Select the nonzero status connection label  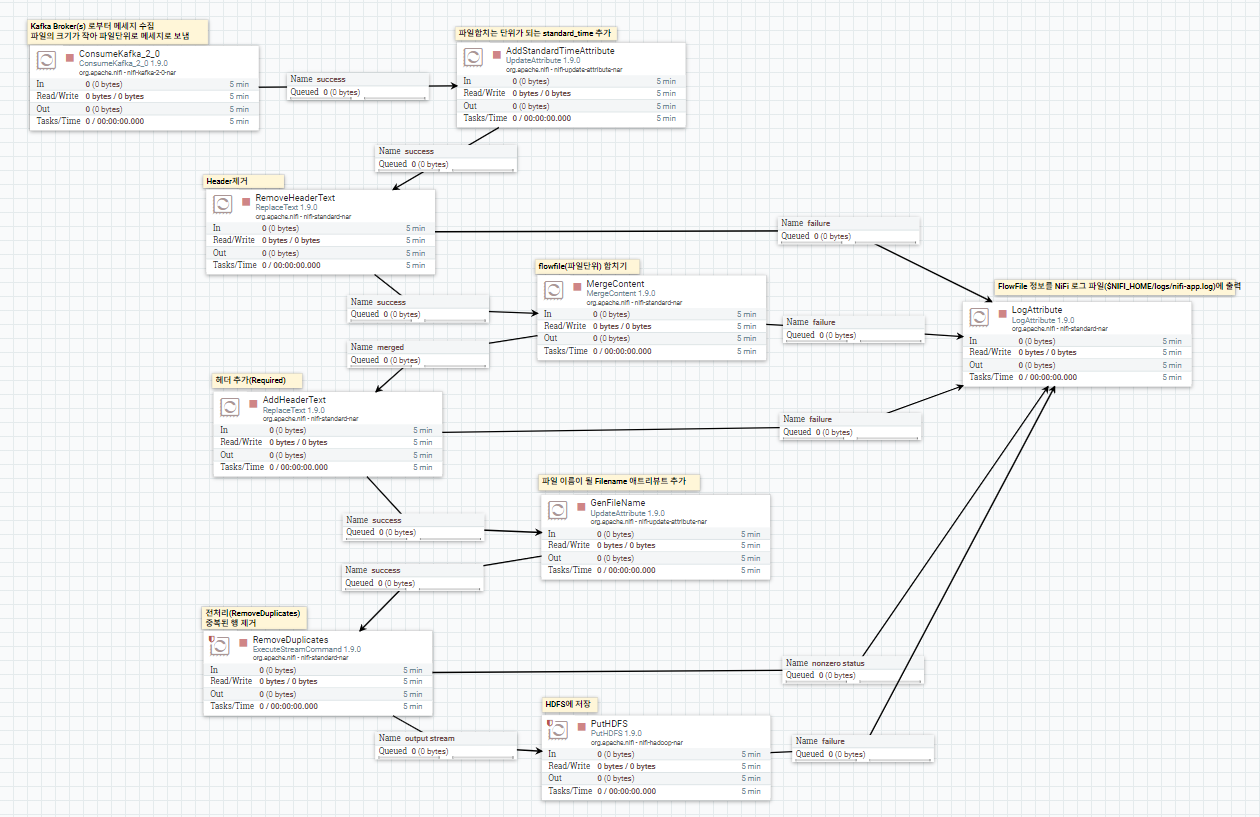(852, 668)
